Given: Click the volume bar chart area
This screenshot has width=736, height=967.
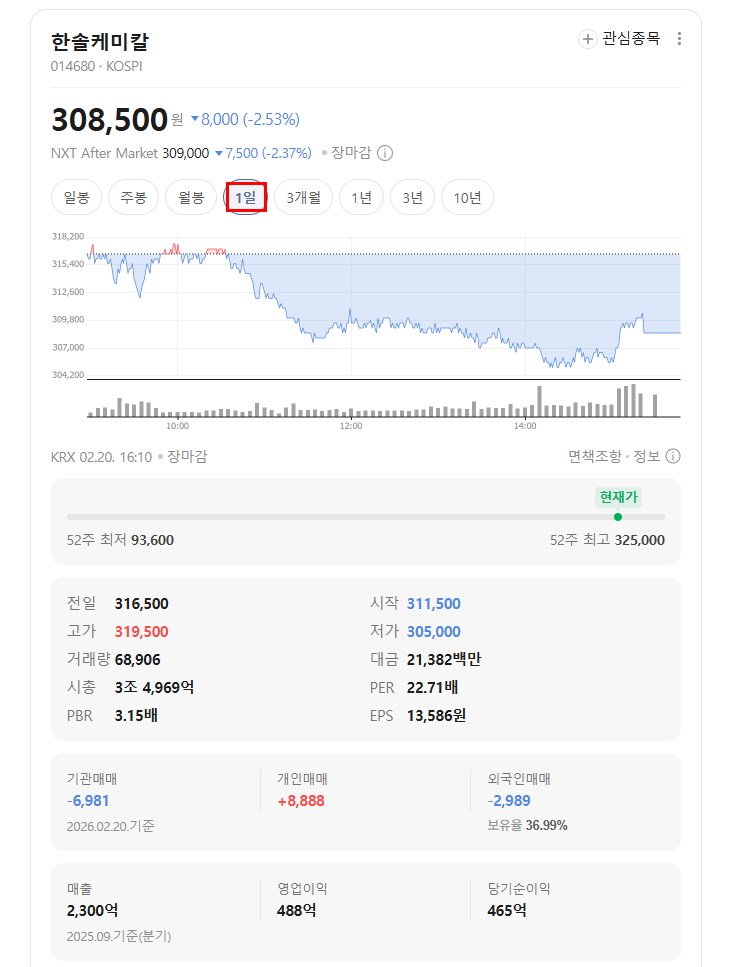Looking at the screenshot, I should 384,400.
